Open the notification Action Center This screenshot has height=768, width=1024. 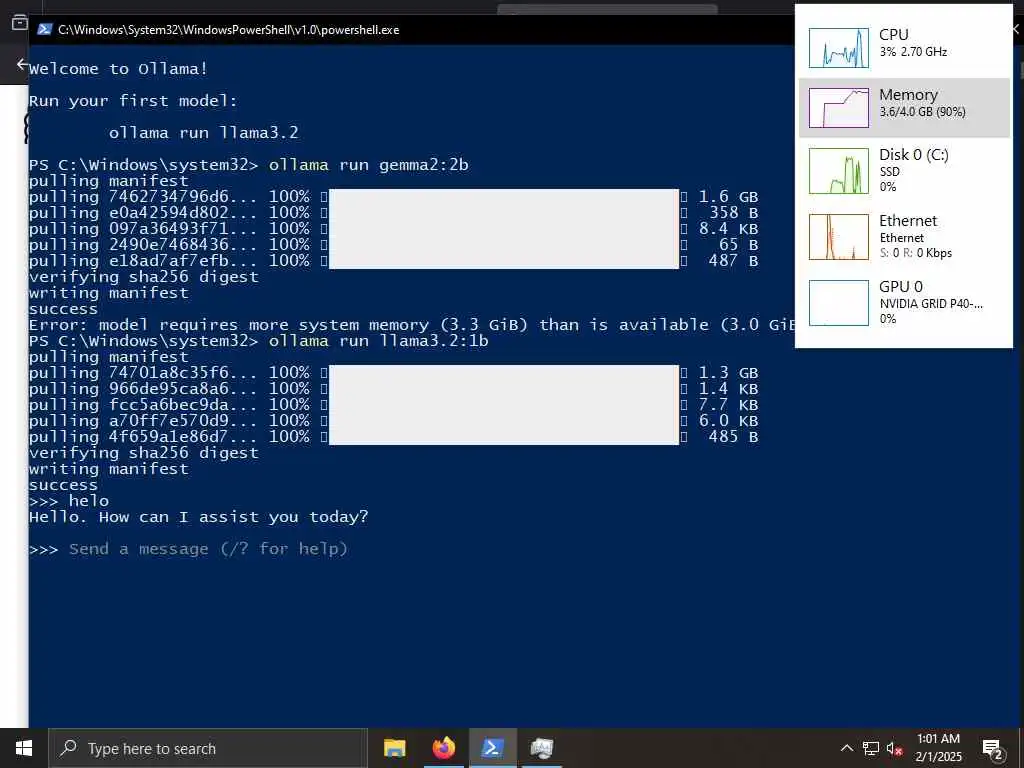pos(993,749)
